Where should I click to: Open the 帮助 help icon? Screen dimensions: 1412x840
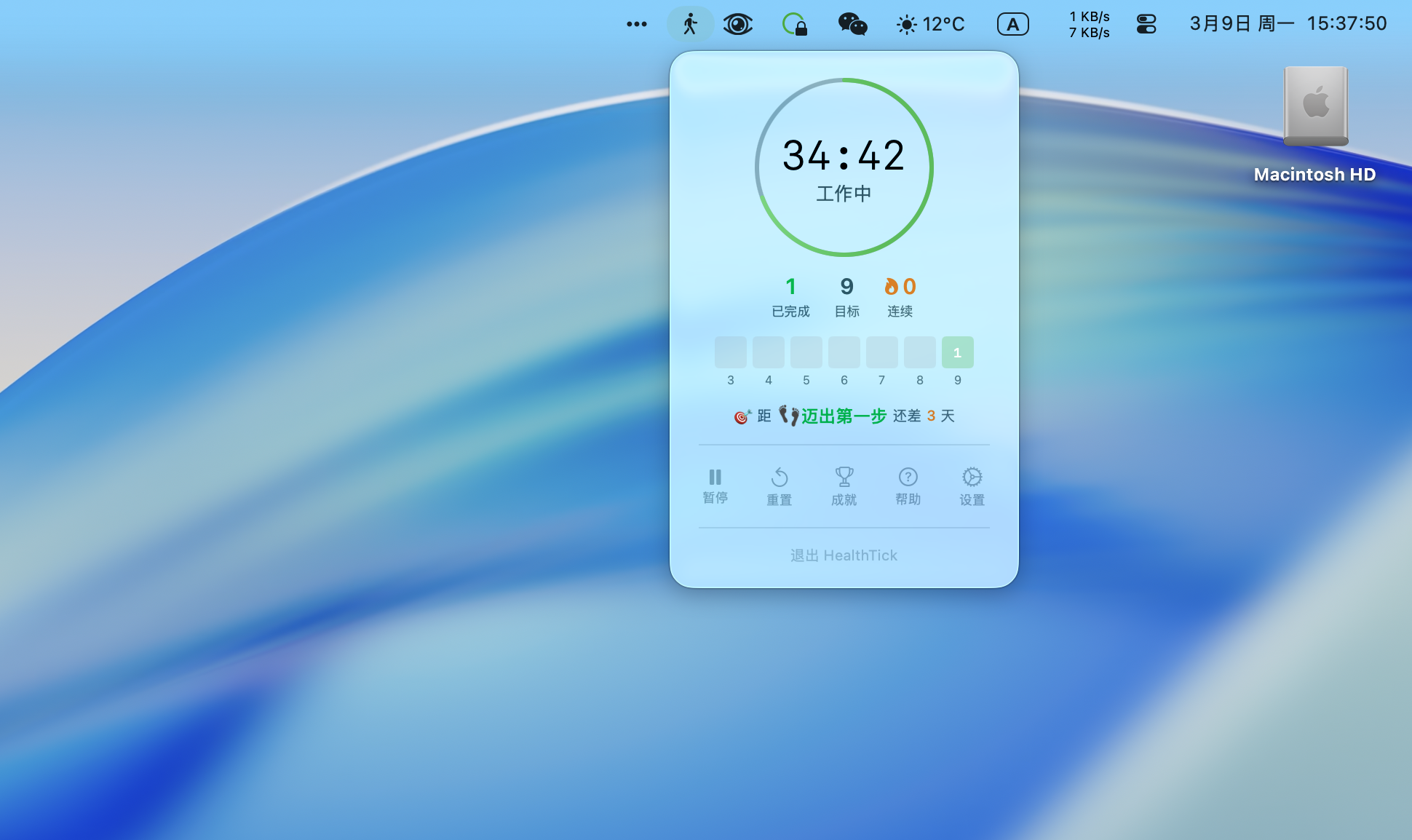point(908,486)
